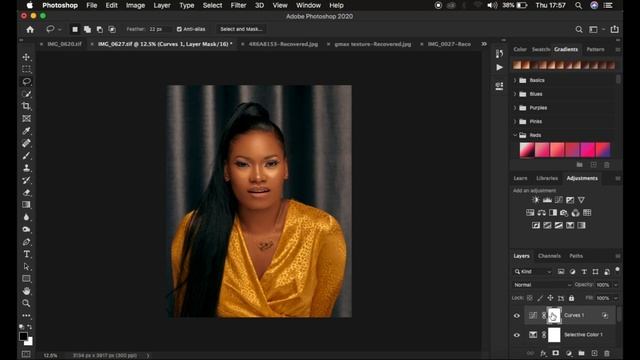
Task: Click the background color swatch
Action: click(x=29, y=341)
